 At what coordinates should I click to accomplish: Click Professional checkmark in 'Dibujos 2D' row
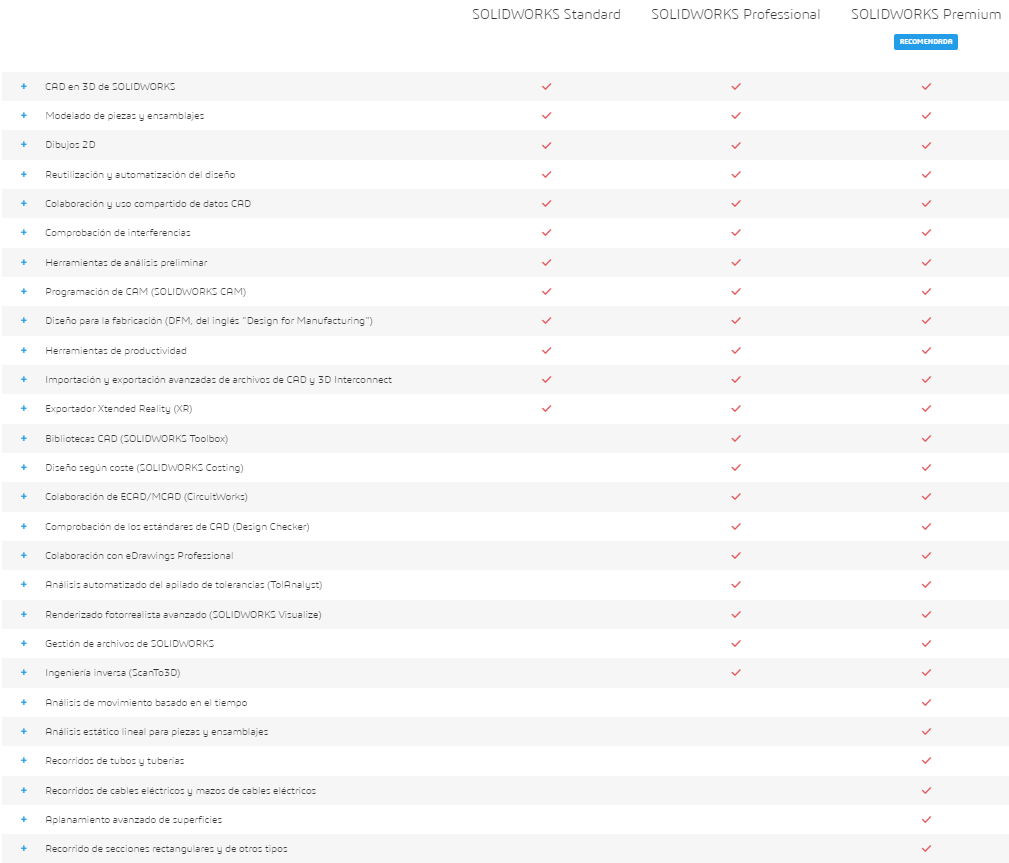736,145
